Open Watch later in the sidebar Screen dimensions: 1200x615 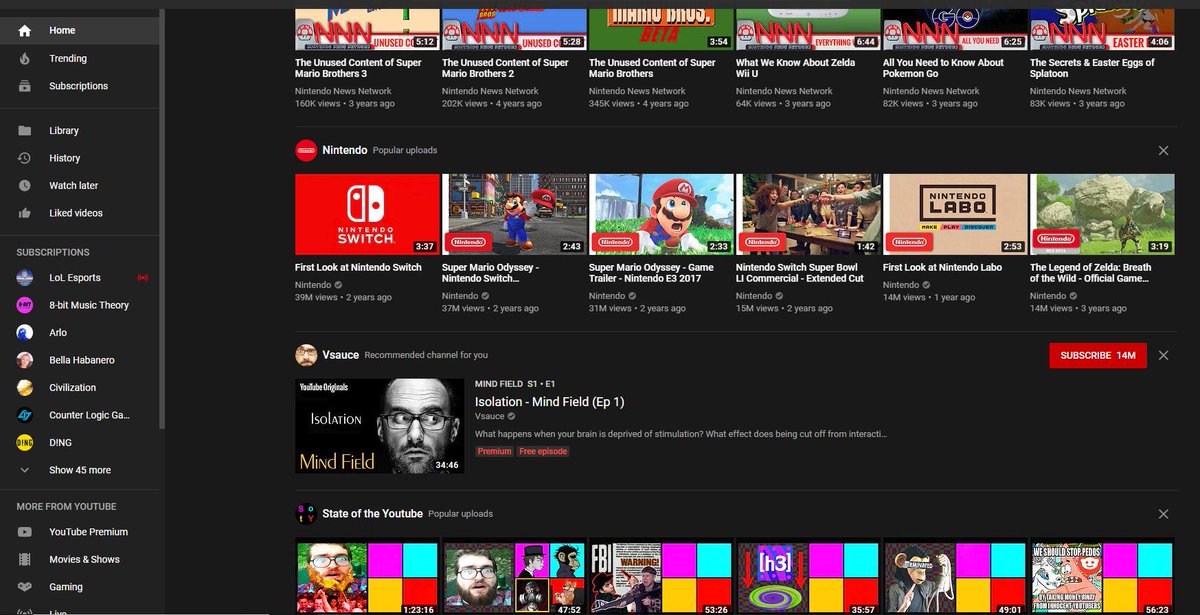pyautogui.click(x=79, y=186)
